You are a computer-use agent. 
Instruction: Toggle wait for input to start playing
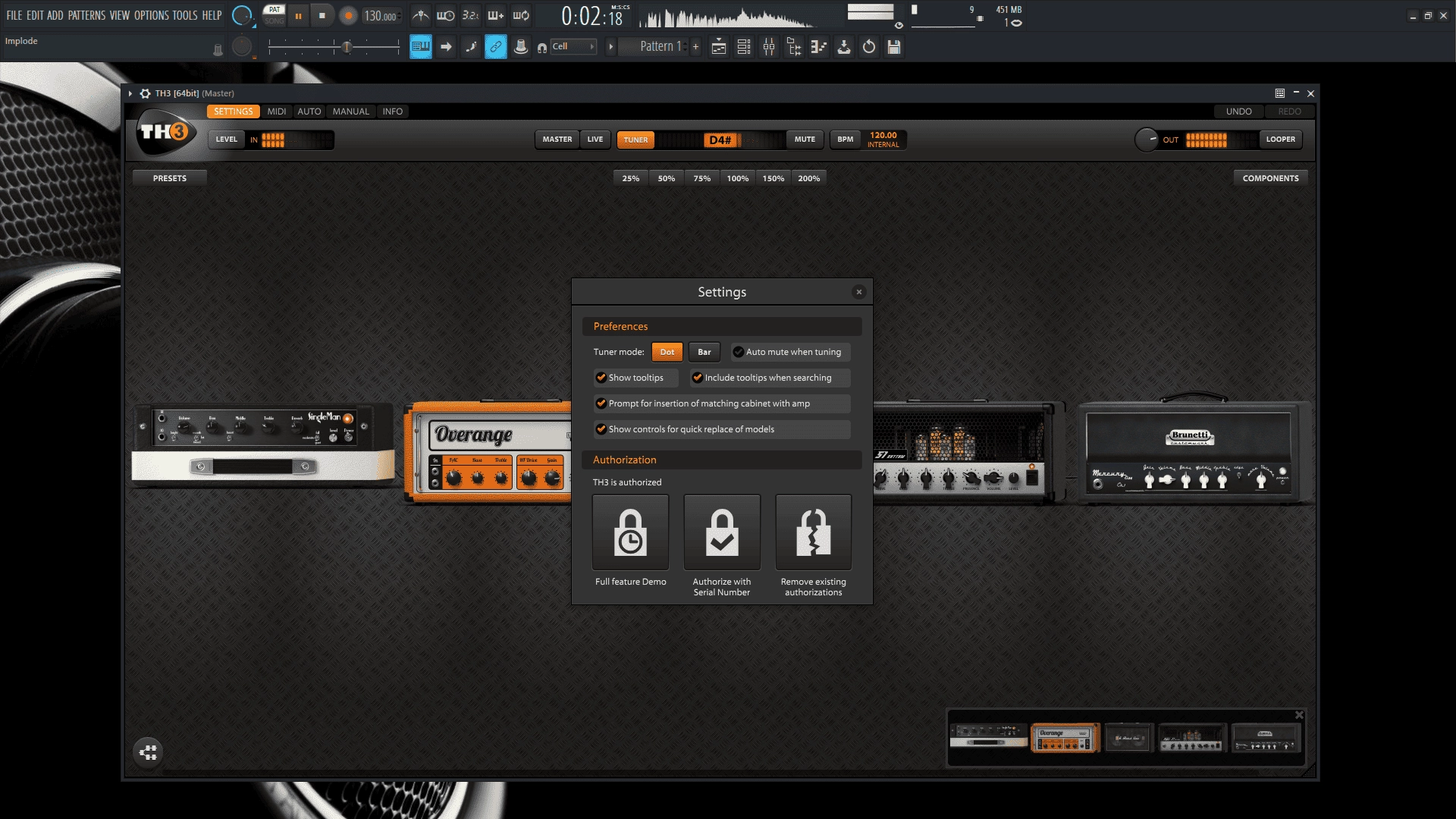[446, 15]
